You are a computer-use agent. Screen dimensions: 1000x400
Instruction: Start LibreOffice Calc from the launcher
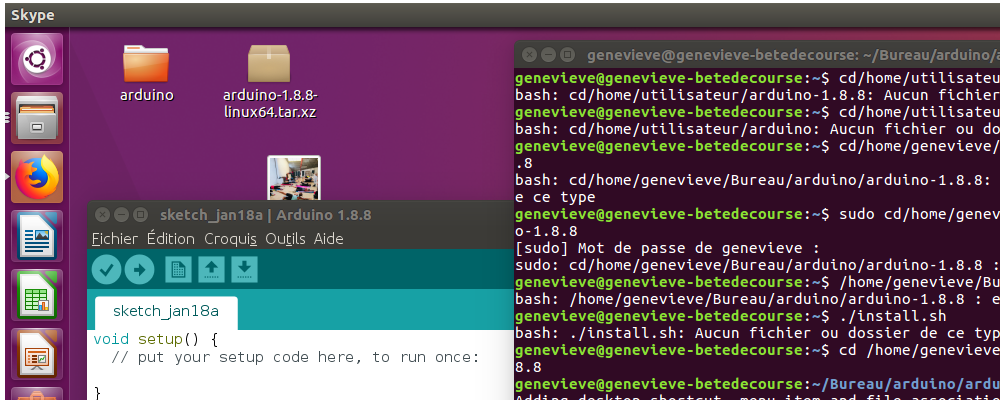tap(37, 296)
